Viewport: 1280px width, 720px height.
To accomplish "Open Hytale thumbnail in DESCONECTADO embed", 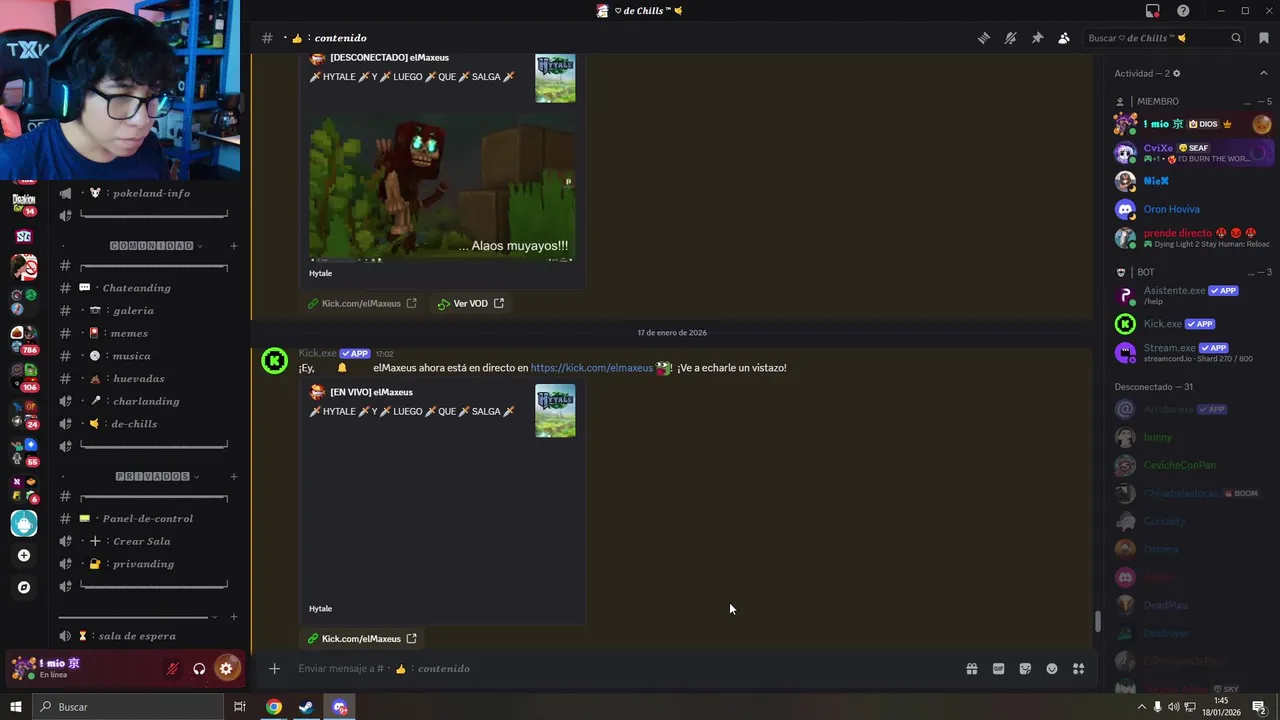I will tap(555, 79).
